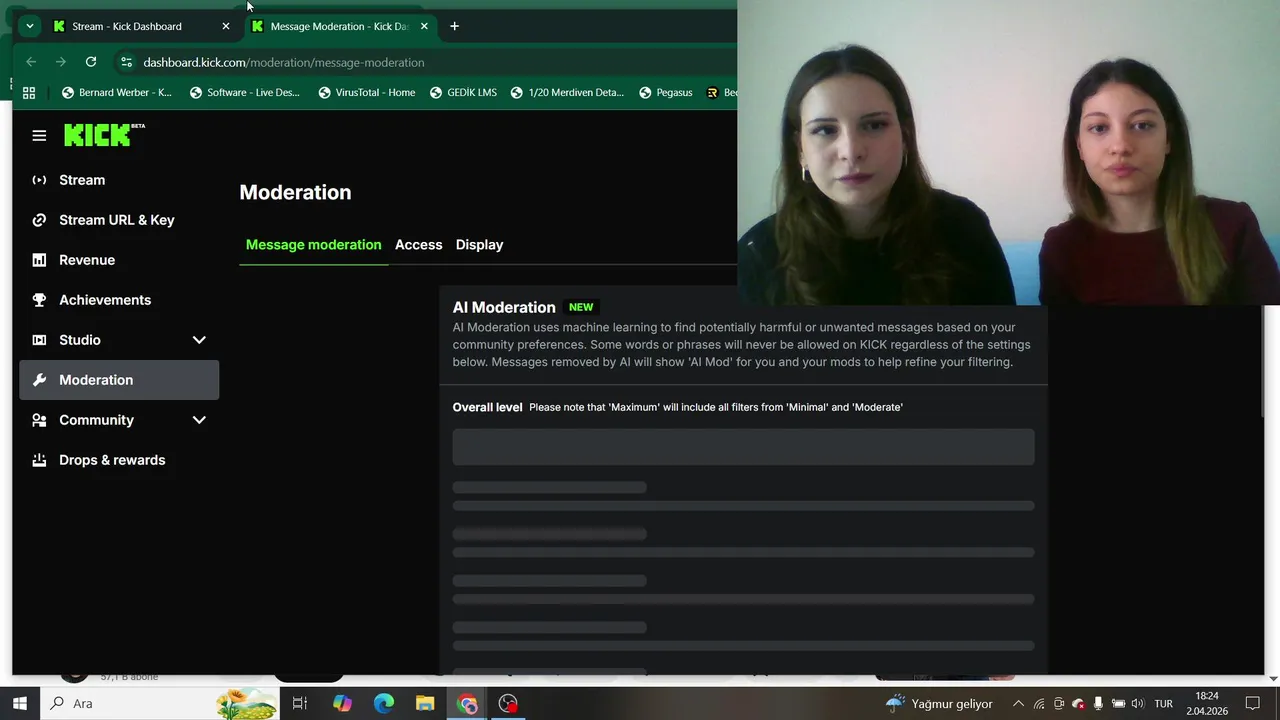This screenshot has width=1280, height=720.
Task: Open the volume control icon
Action: 1137,703
